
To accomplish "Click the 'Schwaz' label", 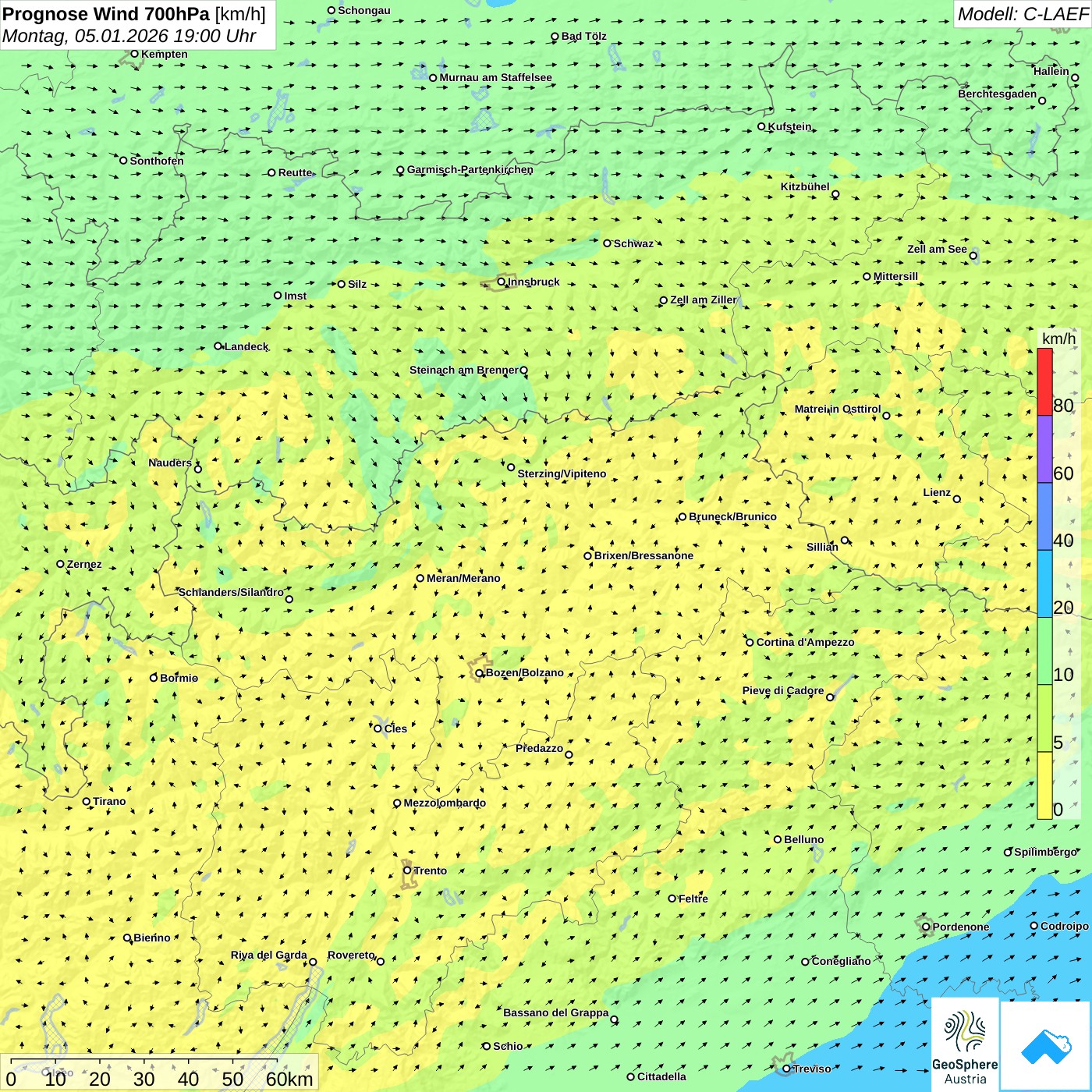I will tap(633, 243).
